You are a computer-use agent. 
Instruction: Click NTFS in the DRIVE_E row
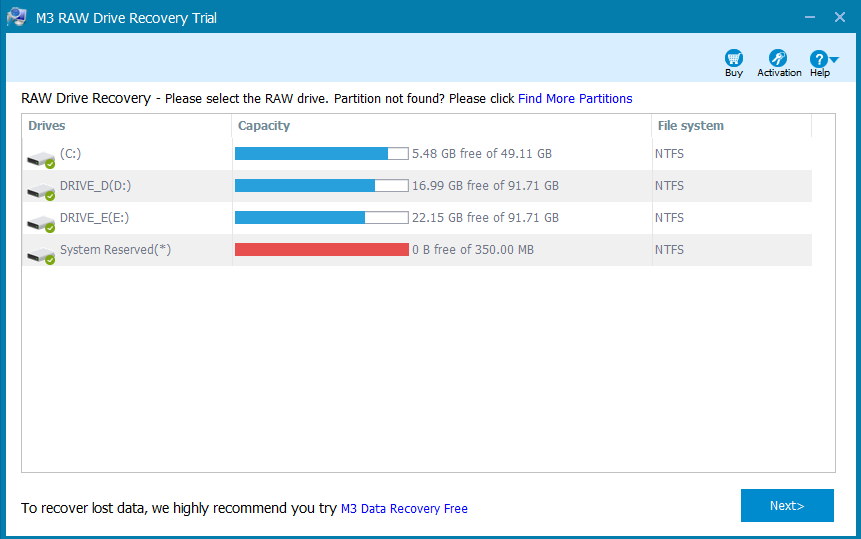click(669, 217)
